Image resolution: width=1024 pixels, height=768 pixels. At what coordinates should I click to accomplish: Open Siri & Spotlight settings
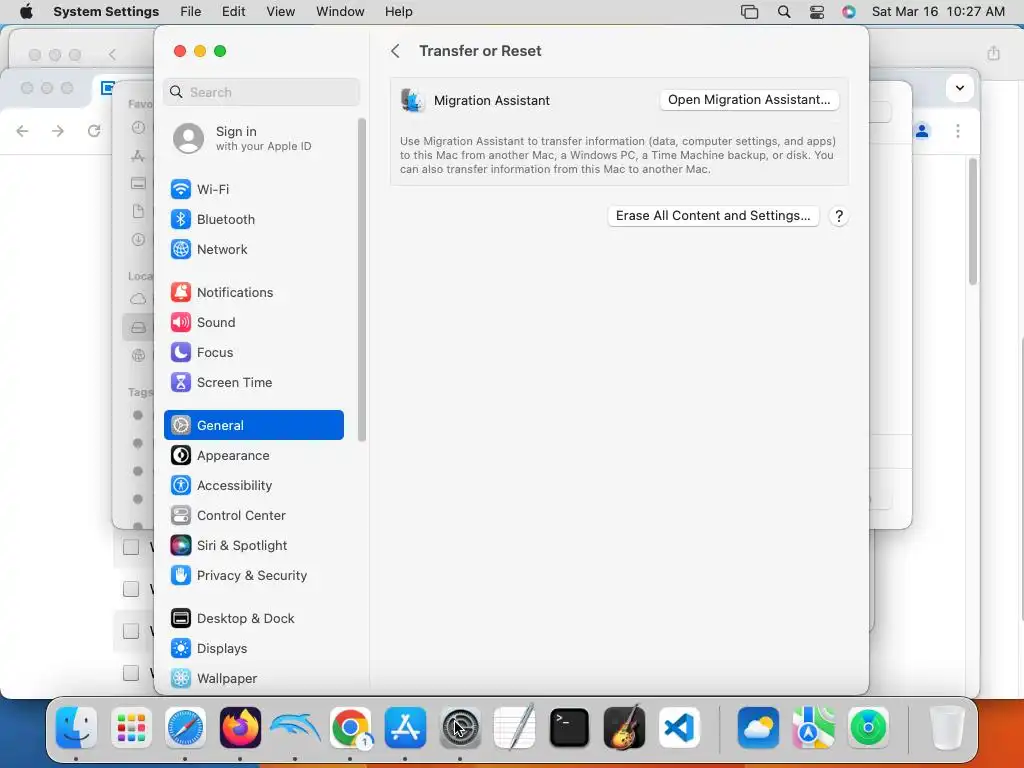pyautogui.click(x=253, y=546)
